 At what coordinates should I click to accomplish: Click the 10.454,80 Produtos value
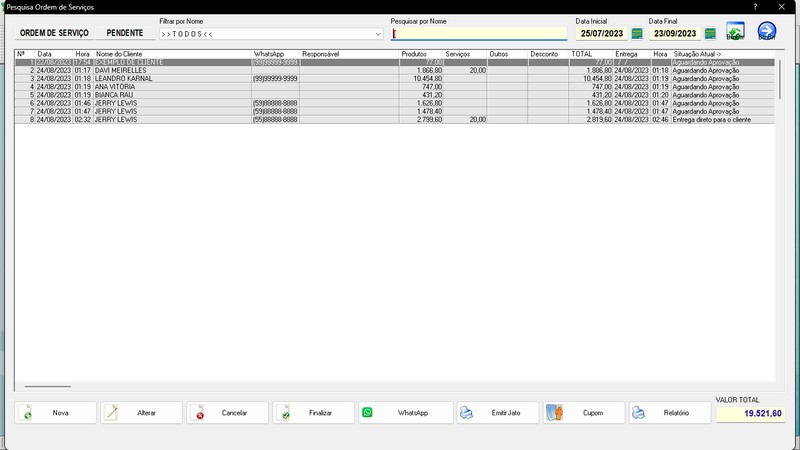[x=428, y=79]
